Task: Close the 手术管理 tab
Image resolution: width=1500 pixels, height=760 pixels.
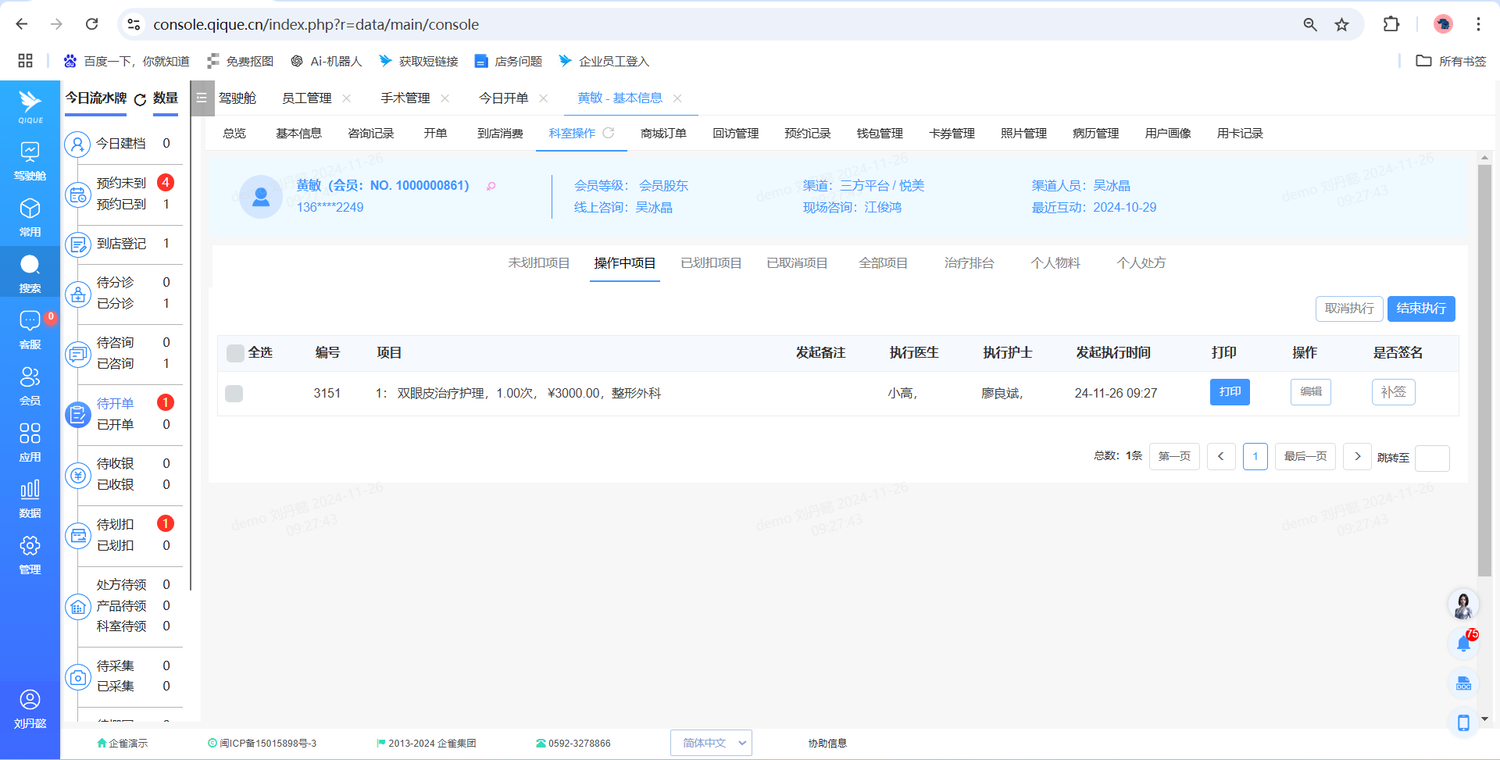Action: click(445, 98)
